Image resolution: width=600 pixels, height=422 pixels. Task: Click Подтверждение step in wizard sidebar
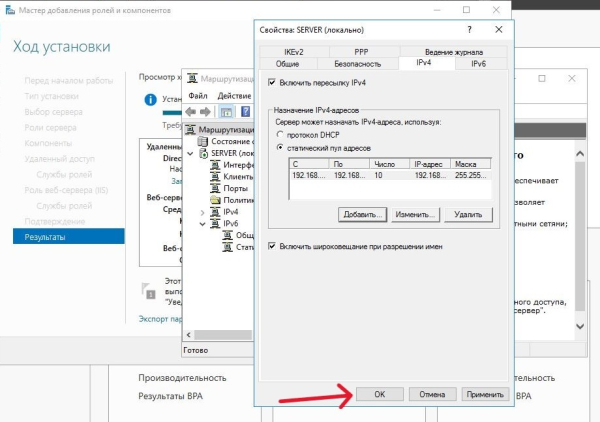(x=55, y=221)
